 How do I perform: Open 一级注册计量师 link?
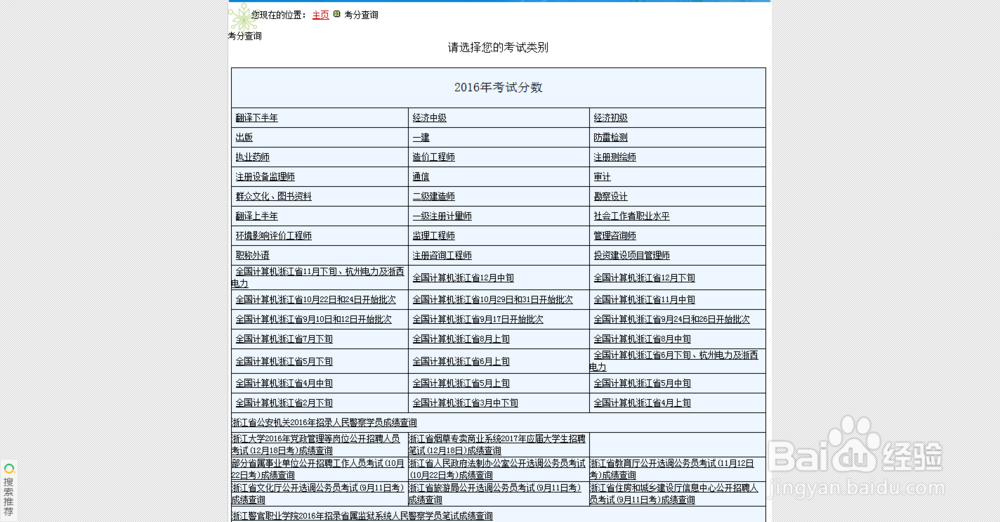click(x=442, y=216)
